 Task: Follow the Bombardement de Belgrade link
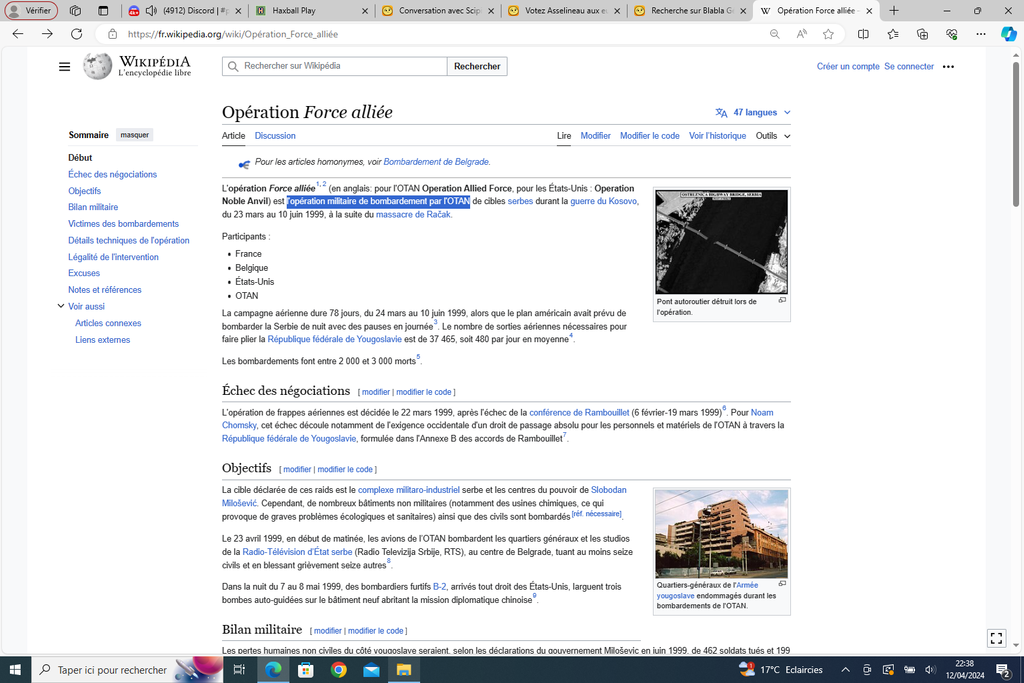(x=436, y=162)
